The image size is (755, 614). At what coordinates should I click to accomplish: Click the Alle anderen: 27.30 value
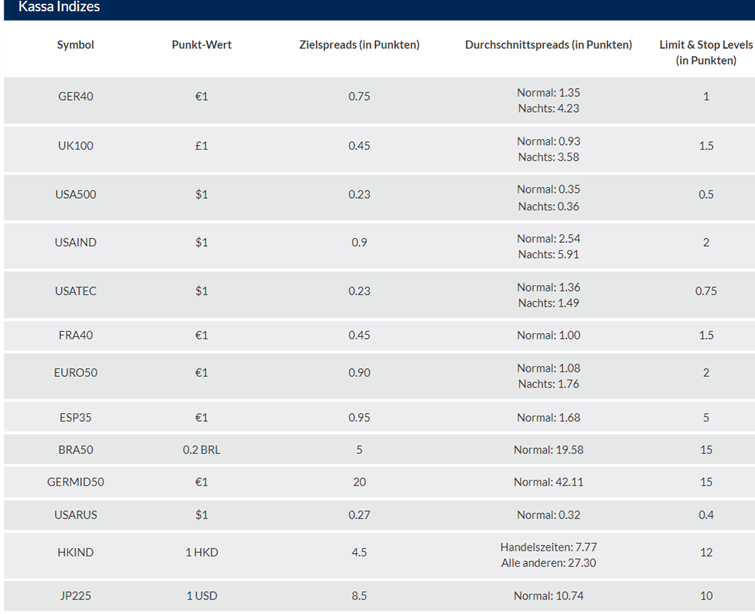click(548, 563)
